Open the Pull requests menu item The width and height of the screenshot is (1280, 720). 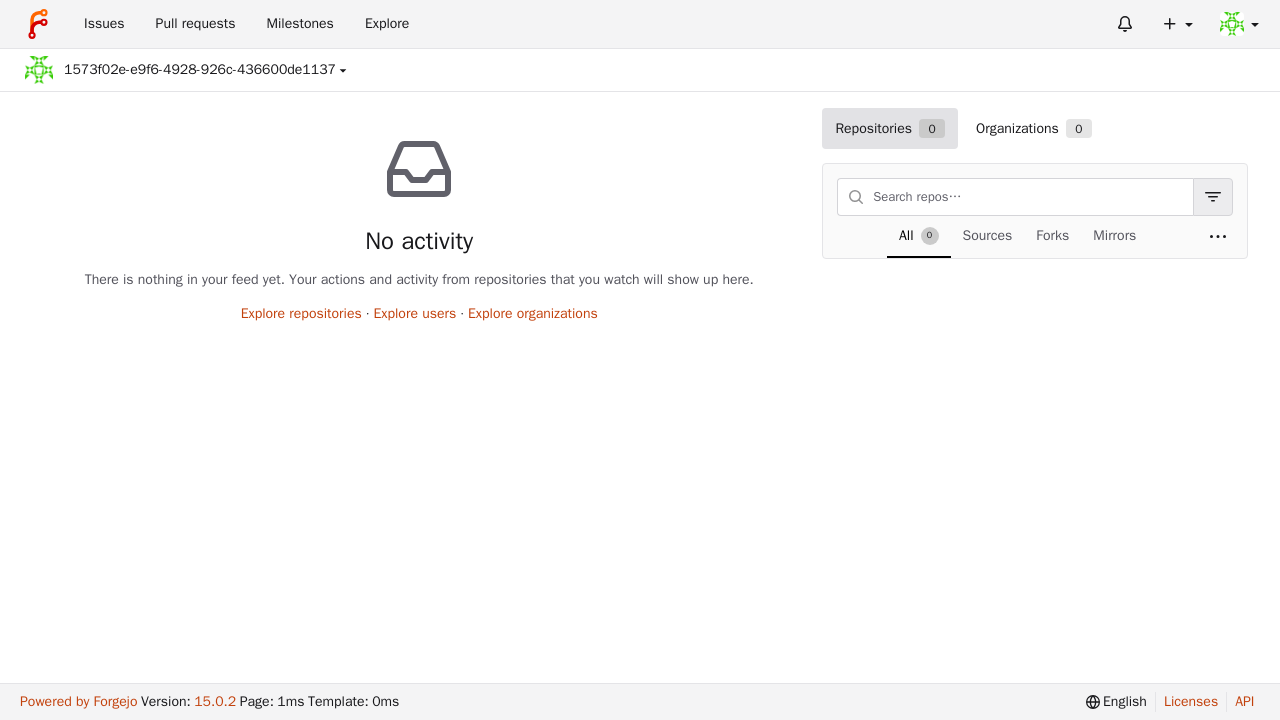point(195,24)
